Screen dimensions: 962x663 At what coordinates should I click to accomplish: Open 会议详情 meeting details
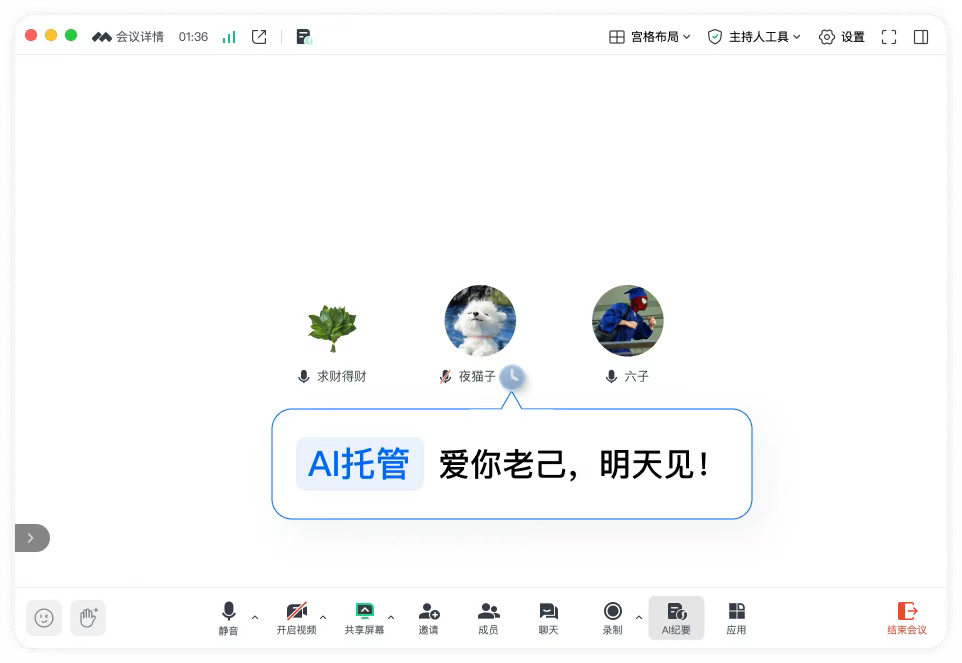(x=128, y=37)
